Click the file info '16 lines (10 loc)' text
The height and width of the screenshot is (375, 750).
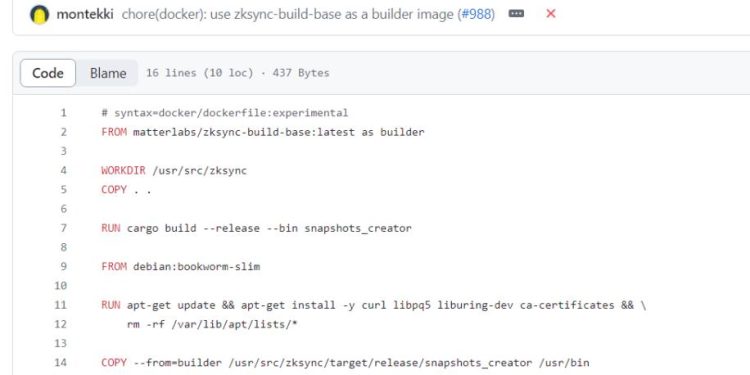pos(199,73)
